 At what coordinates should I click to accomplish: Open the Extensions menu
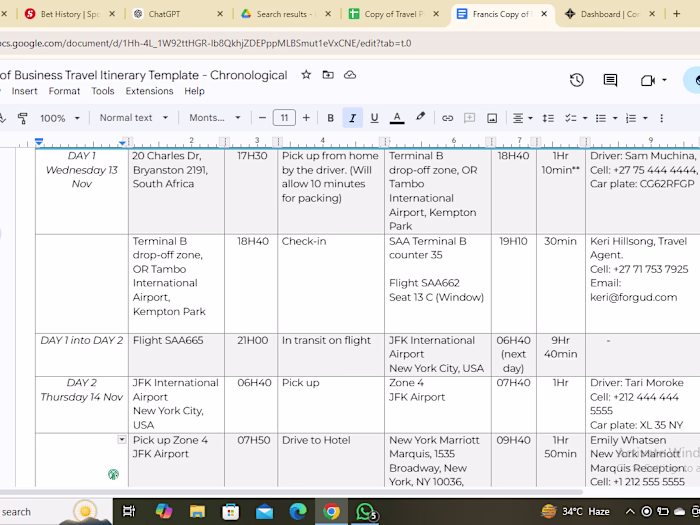pos(149,91)
